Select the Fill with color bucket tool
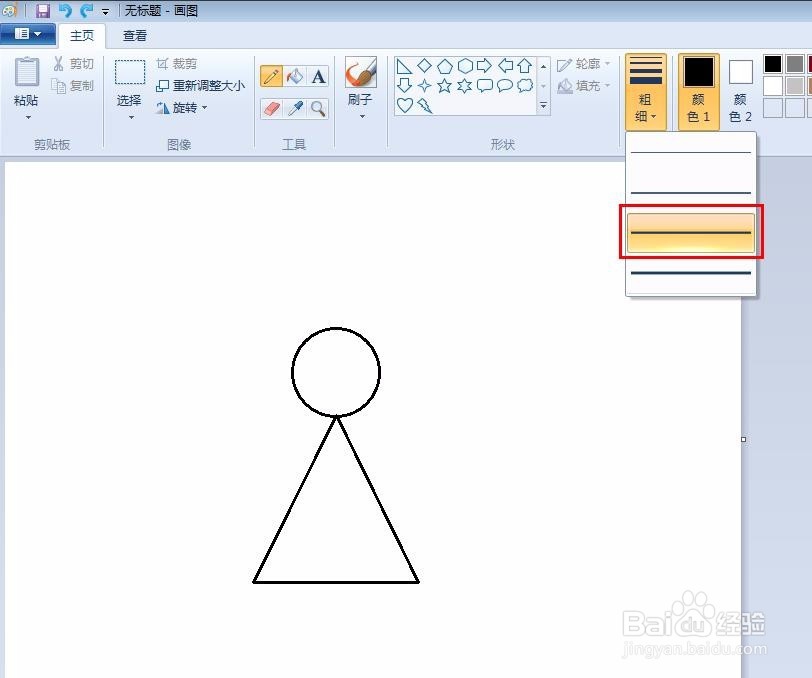The height and width of the screenshot is (678, 812). click(x=296, y=76)
